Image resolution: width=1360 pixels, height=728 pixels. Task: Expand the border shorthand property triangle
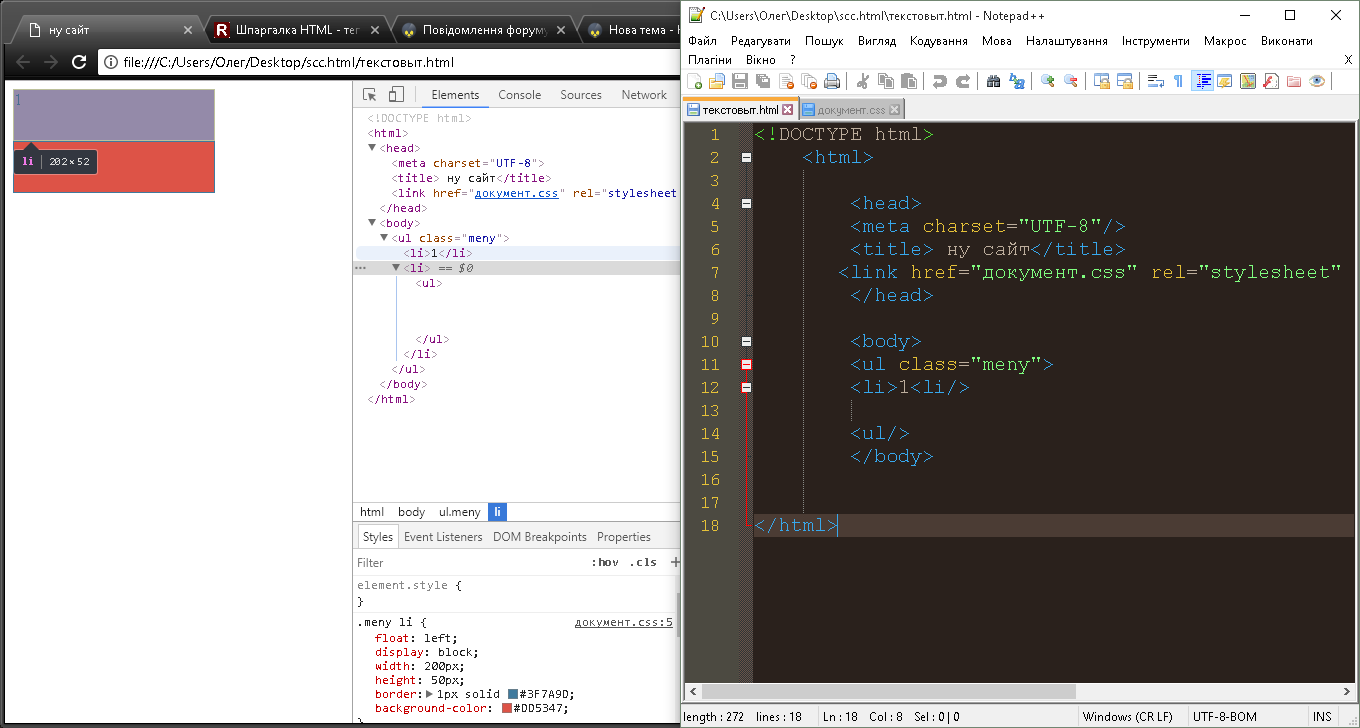(430, 694)
